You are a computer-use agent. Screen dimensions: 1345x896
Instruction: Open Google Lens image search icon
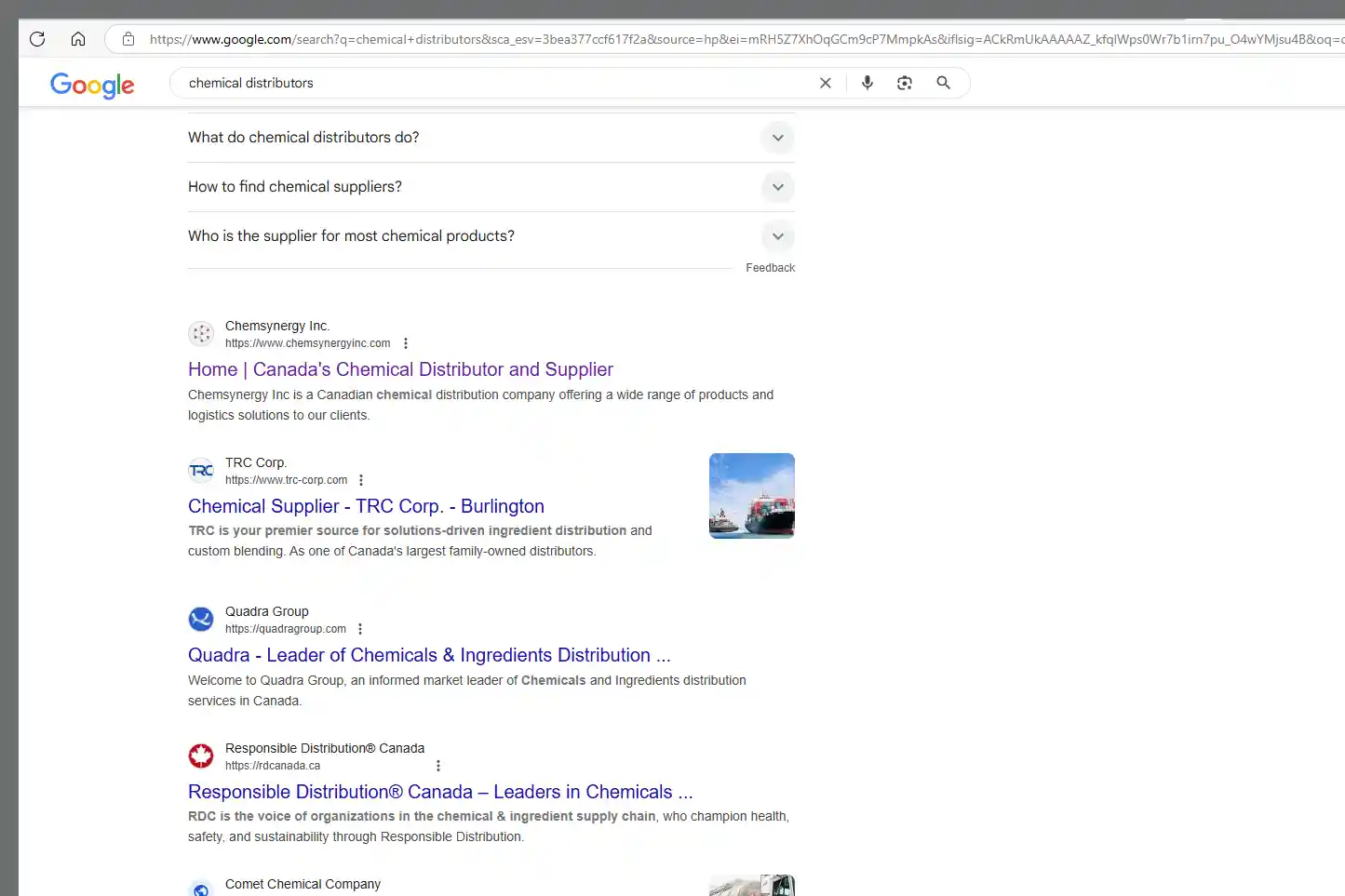click(x=904, y=83)
